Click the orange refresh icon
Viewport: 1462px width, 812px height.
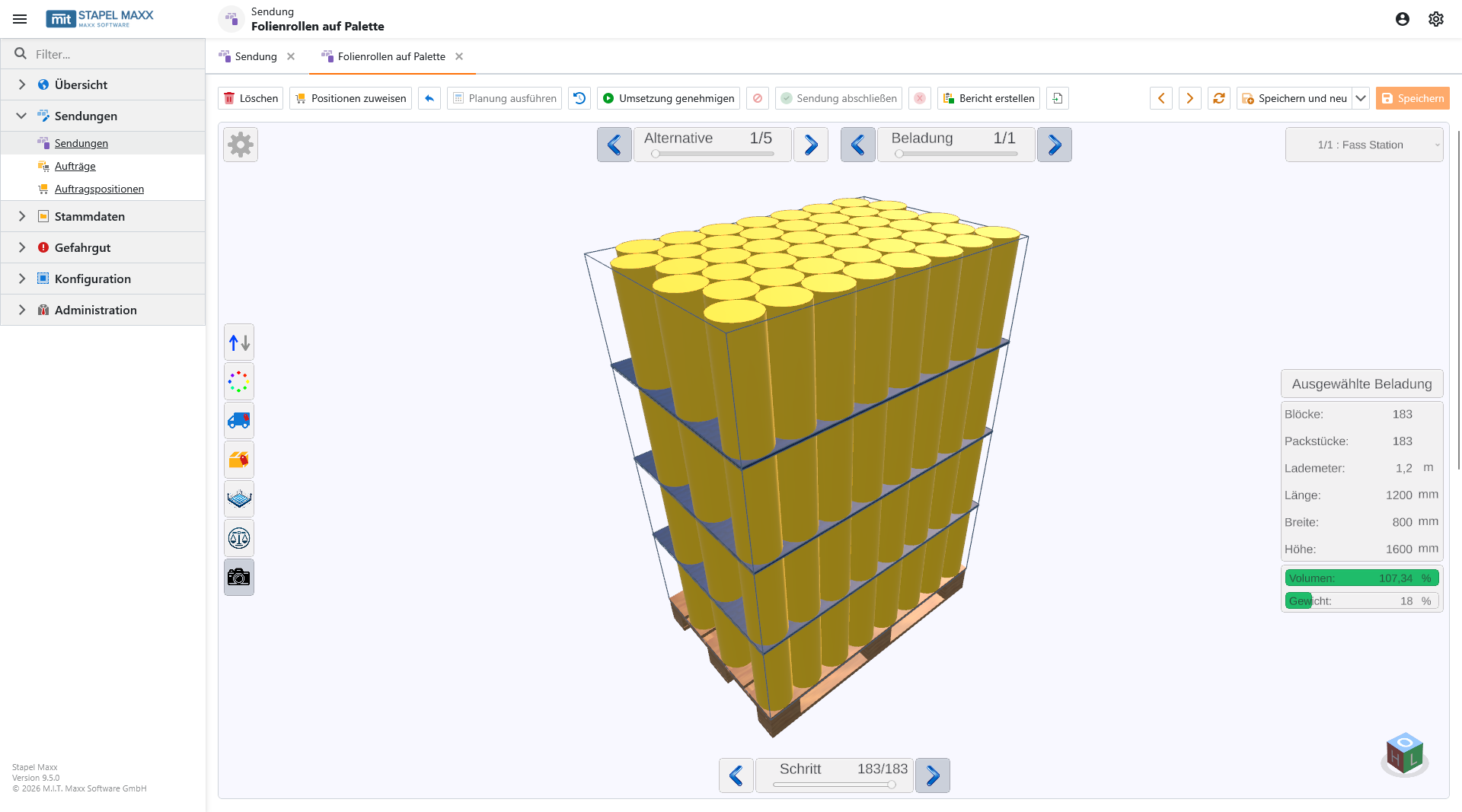click(1219, 98)
